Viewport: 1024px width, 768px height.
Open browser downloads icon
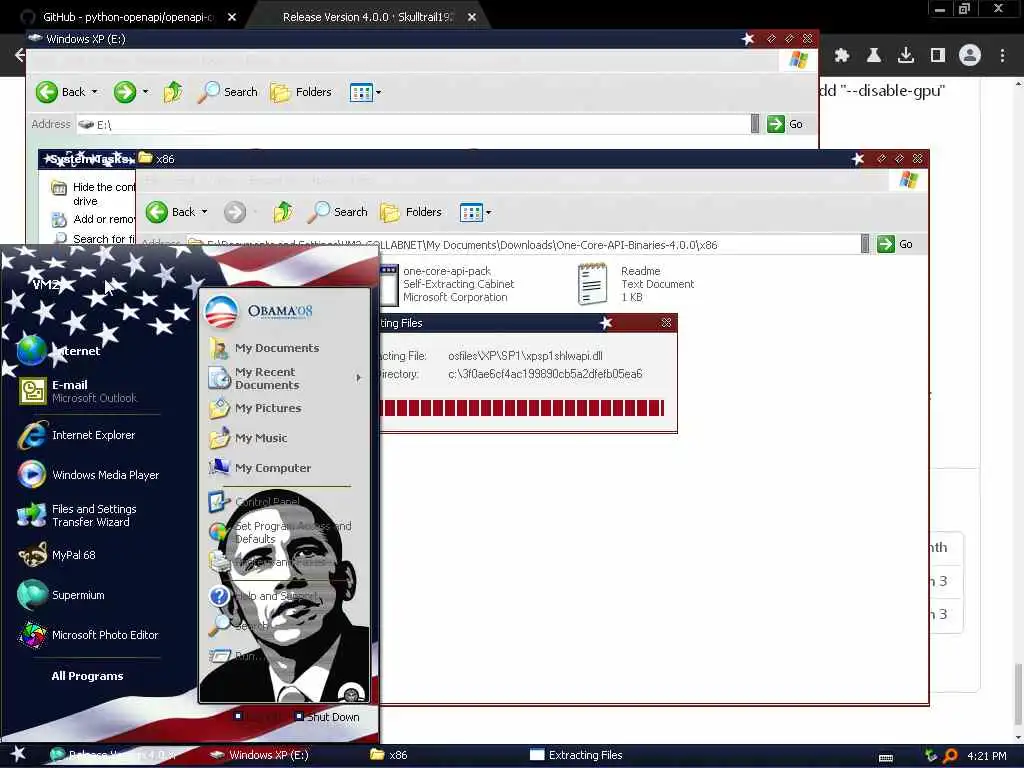[x=906, y=56]
